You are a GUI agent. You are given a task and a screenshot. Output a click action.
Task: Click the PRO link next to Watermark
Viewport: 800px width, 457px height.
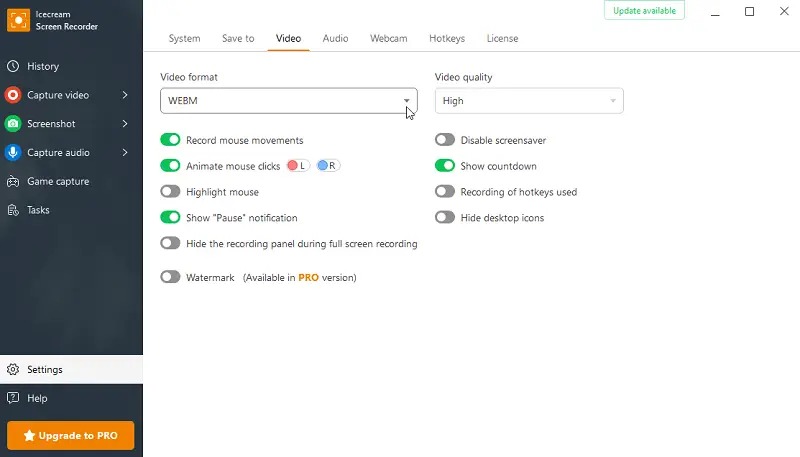[x=309, y=277]
